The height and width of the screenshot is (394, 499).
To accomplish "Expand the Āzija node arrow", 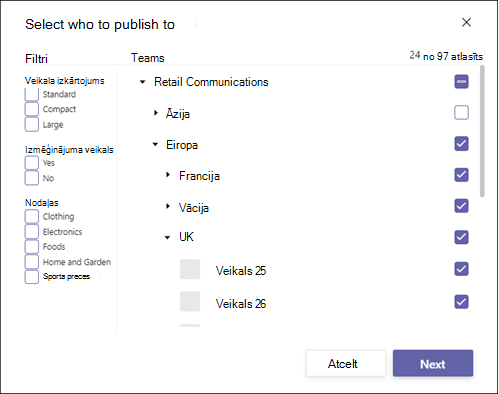I will (156, 113).
